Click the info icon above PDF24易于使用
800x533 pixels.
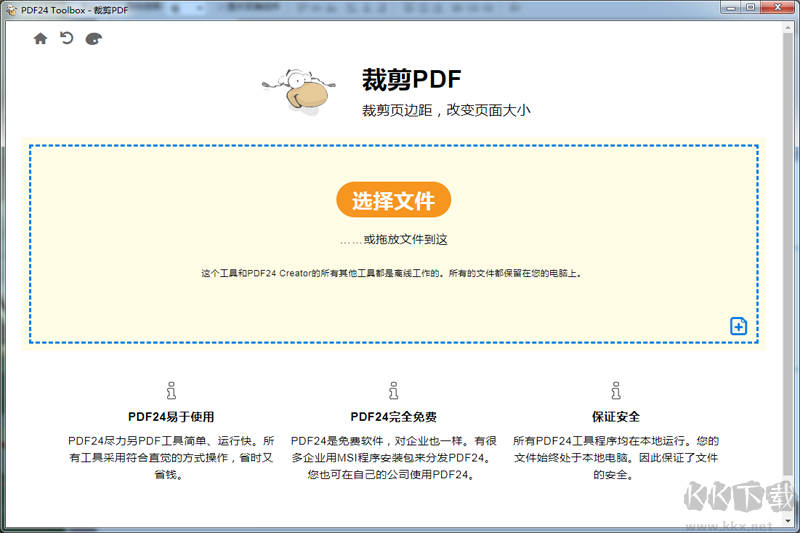coord(171,390)
